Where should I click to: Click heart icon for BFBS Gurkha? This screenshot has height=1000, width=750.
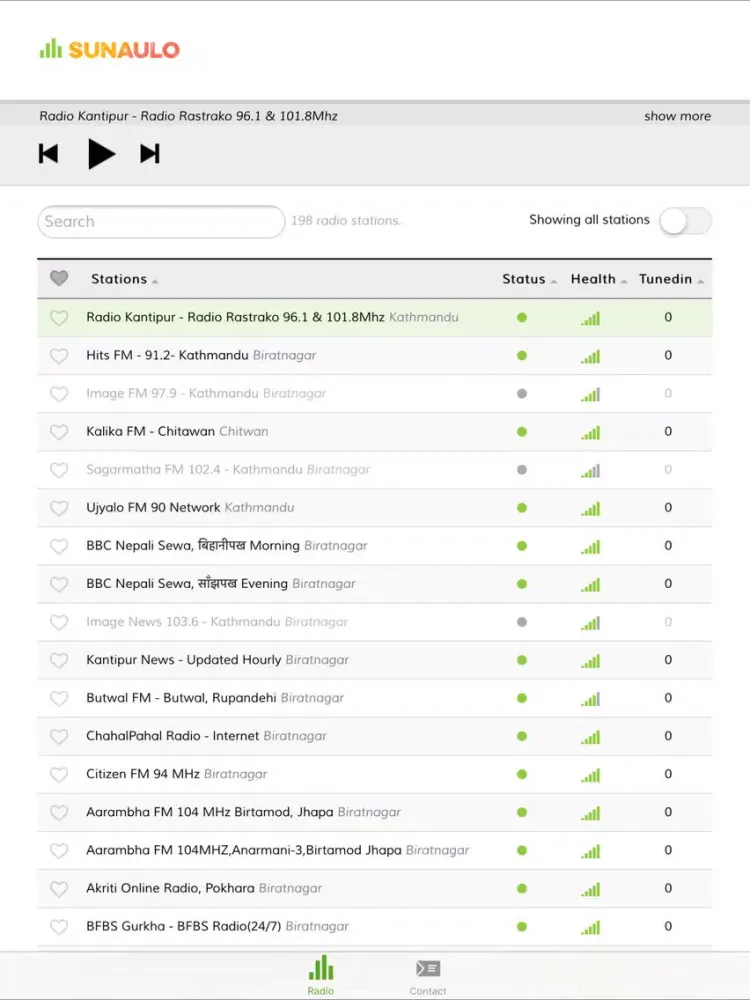[x=59, y=927]
